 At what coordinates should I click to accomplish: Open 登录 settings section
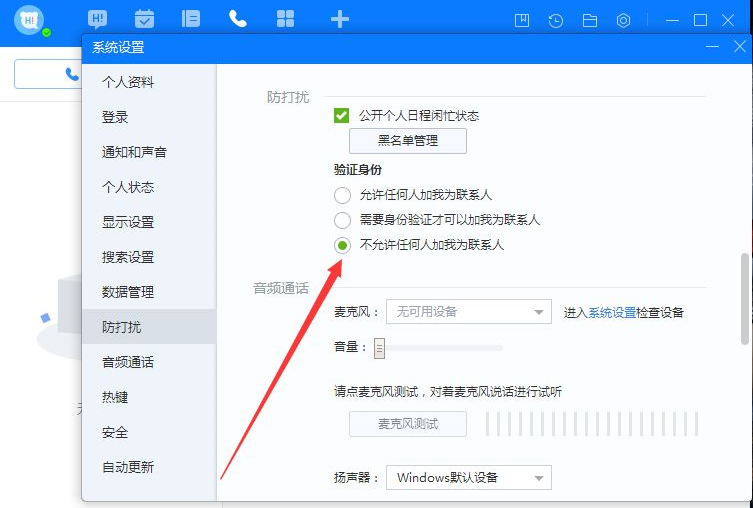[x=149, y=117]
